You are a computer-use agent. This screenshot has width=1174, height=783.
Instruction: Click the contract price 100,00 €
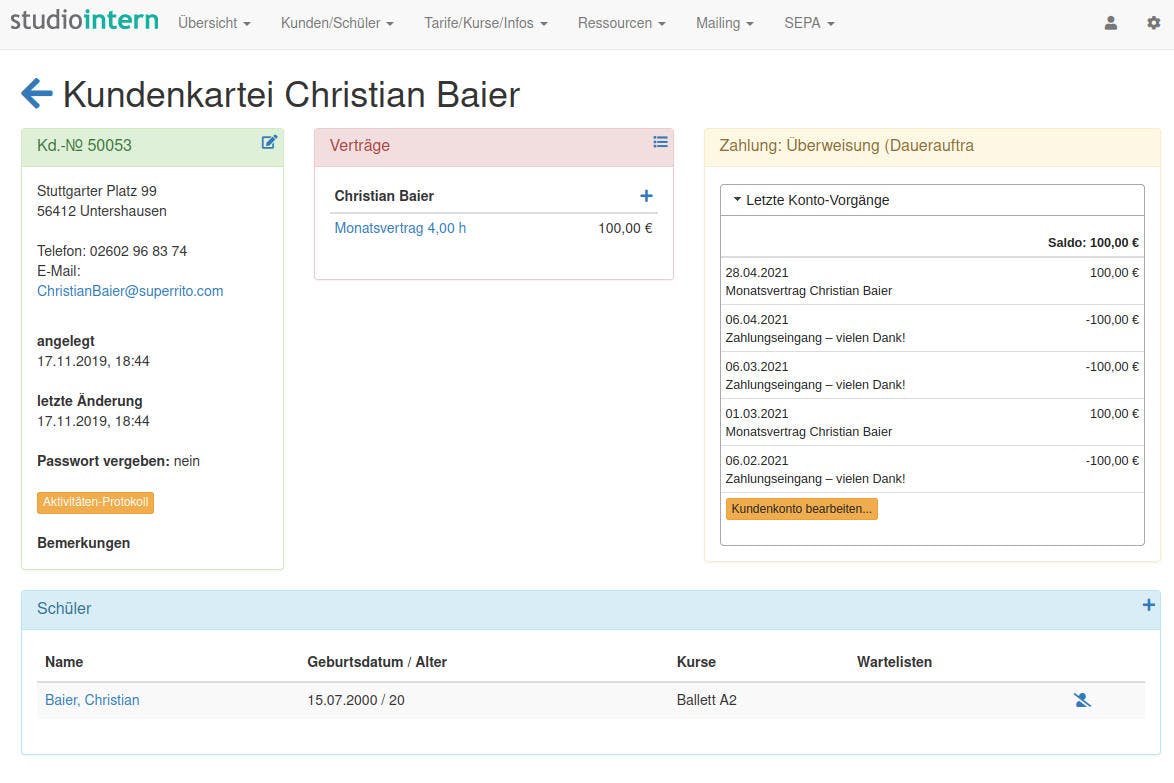(625, 228)
